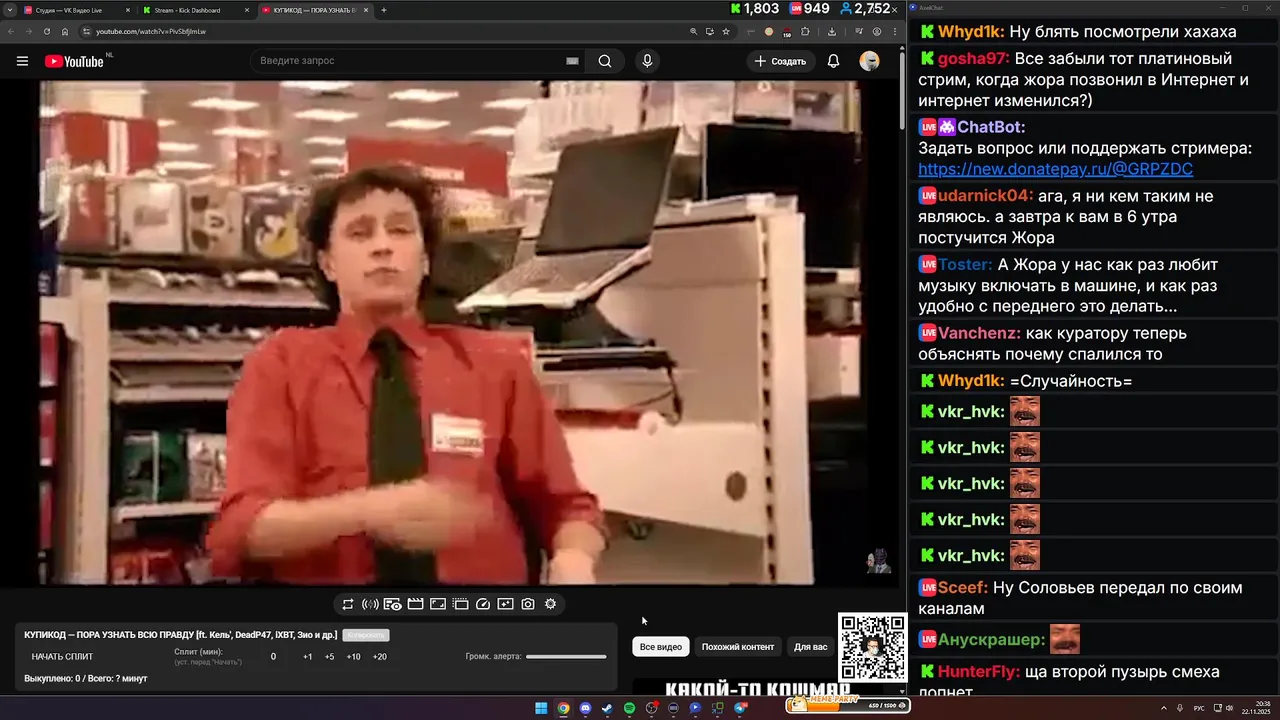Select the КУПИКОД YouTube browser tab
This screenshot has height=720, width=1280.
314,10
